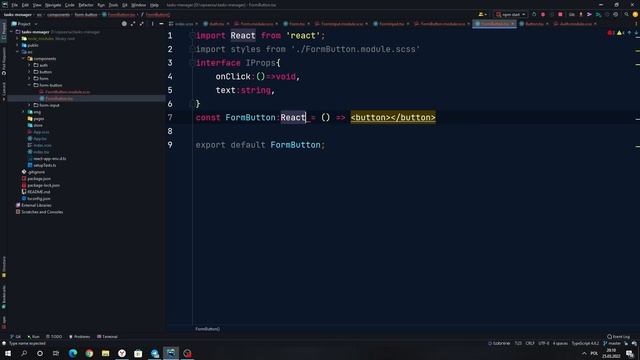Click the FormButton breadcrumb below the editor
Image resolution: width=640 pixels, height=360 pixels.
207,329
